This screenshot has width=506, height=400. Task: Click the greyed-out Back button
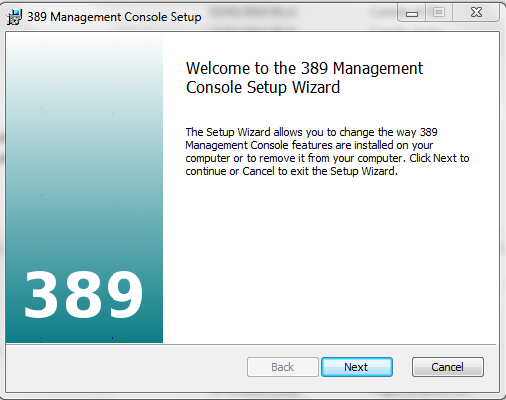coord(283,367)
